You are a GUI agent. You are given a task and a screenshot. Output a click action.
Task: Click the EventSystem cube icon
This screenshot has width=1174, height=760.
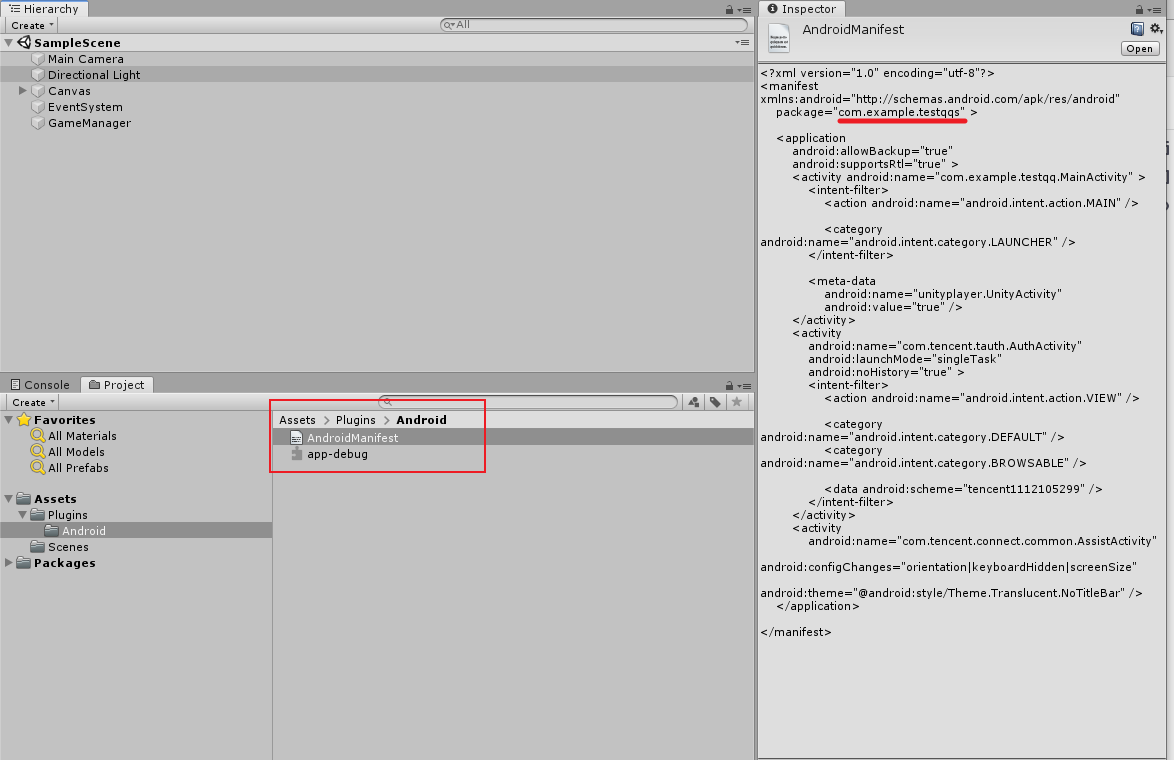pyautogui.click(x=38, y=107)
